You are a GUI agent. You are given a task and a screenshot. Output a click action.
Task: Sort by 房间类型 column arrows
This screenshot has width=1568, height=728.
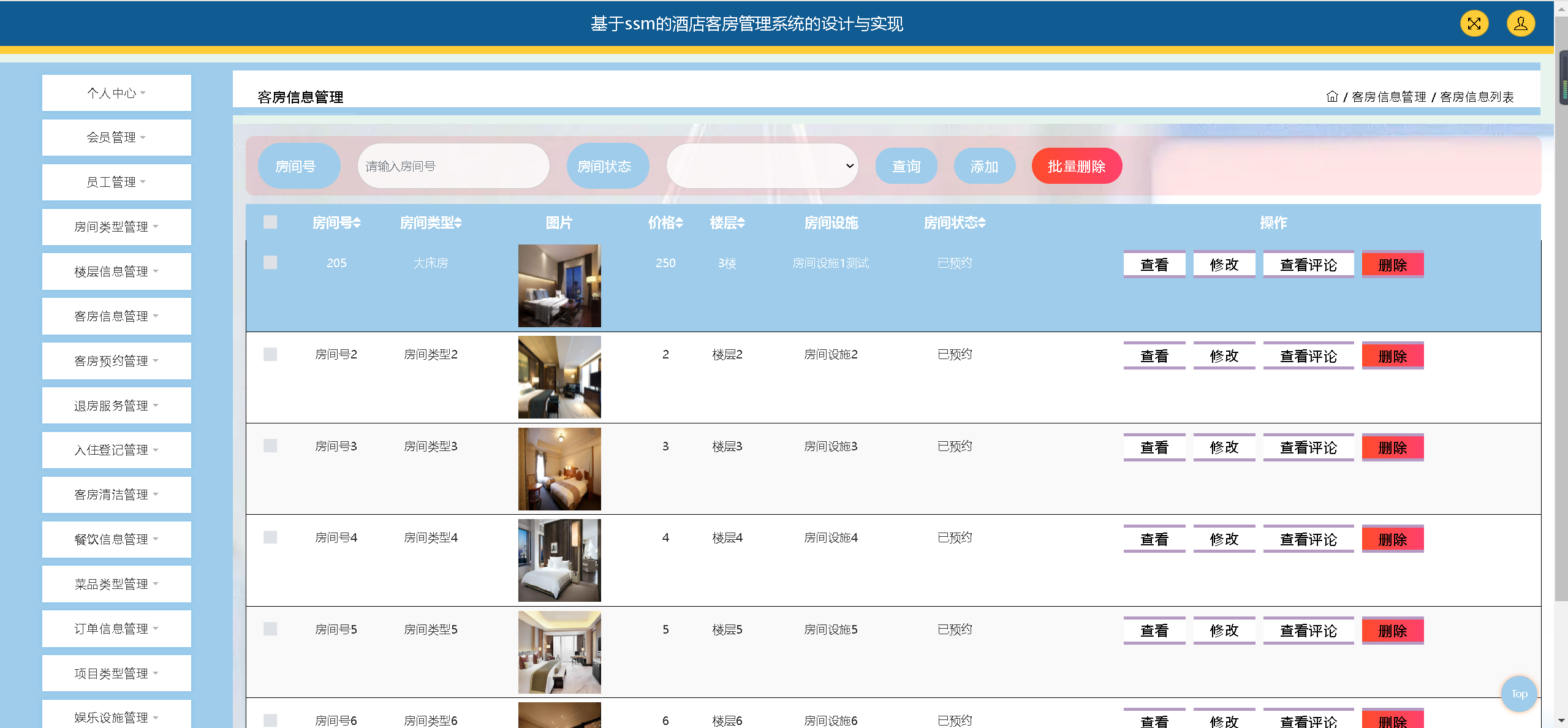458,223
